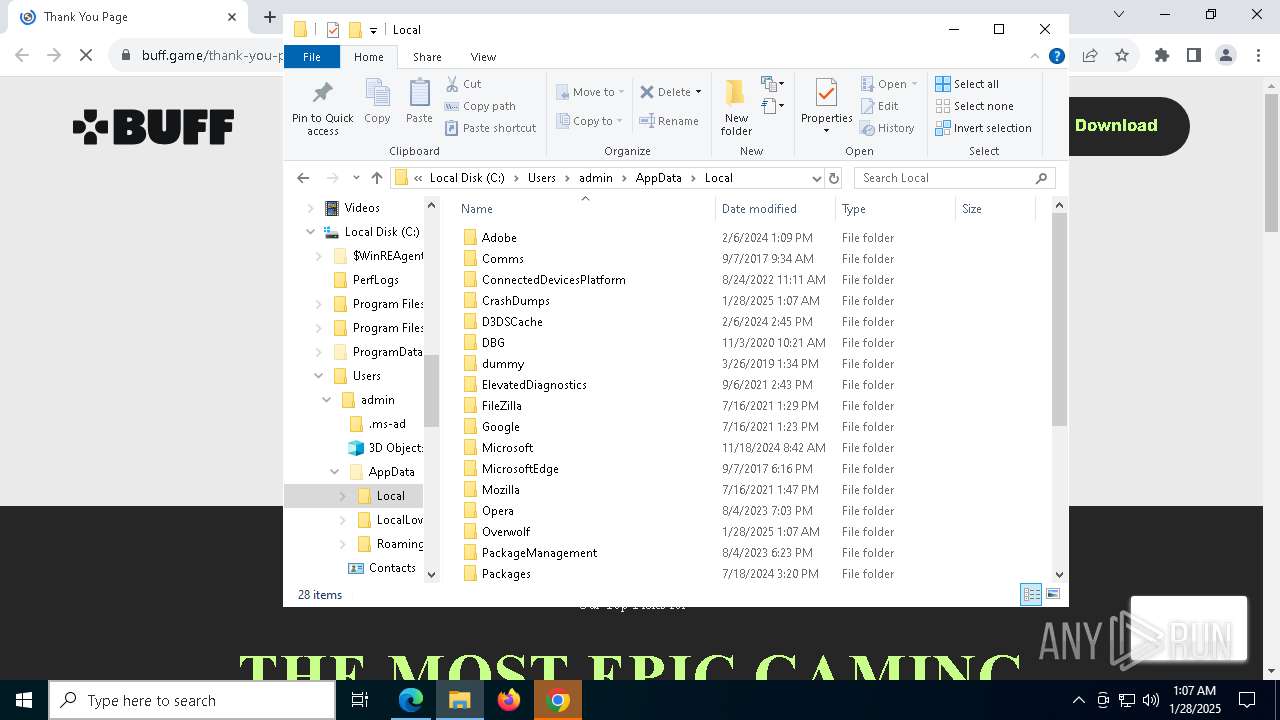Click Select none in ribbon

[974, 106]
